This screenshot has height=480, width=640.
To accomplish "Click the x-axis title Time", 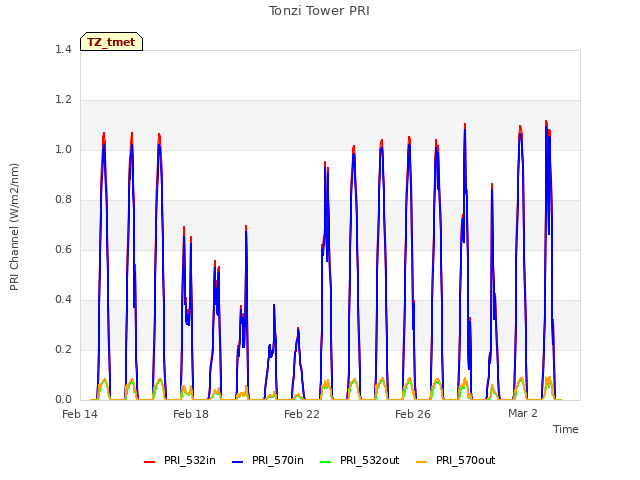I will (x=566, y=429).
